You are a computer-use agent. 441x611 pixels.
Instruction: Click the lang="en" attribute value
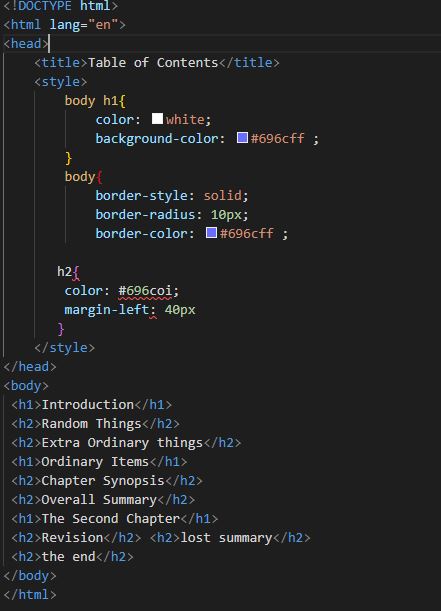click(103, 25)
